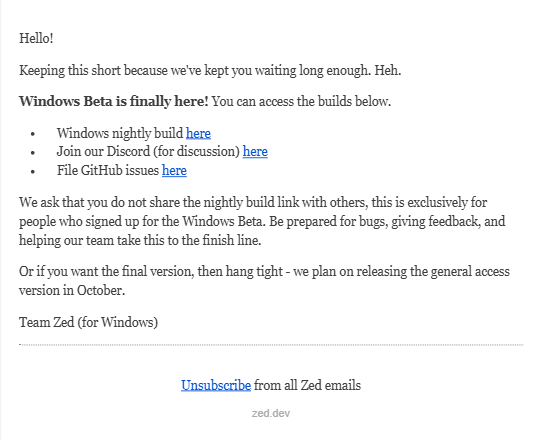This screenshot has width=539, height=440.
Task: Click the 'You can access the builds below' sentence
Action: tap(301, 101)
